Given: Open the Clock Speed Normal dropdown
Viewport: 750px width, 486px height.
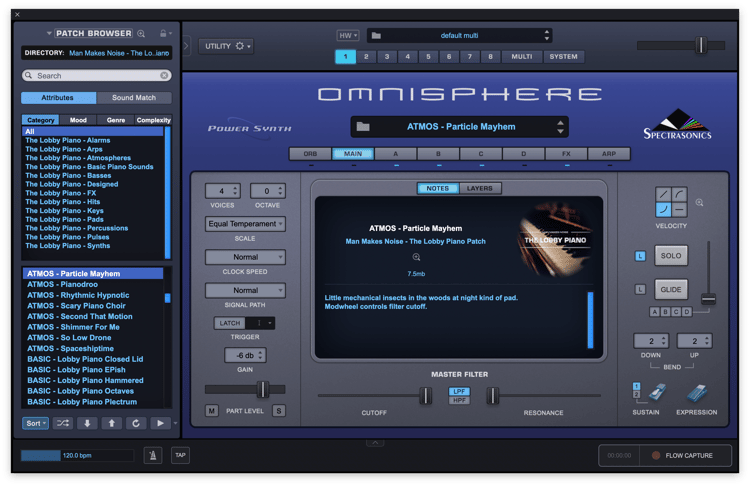Looking at the screenshot, I should tap(245, 257).
